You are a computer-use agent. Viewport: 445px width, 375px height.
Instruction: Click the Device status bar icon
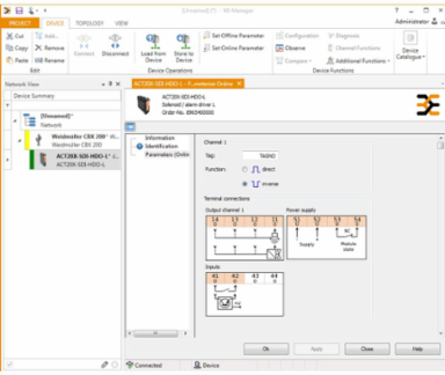[x=197, y=365]
